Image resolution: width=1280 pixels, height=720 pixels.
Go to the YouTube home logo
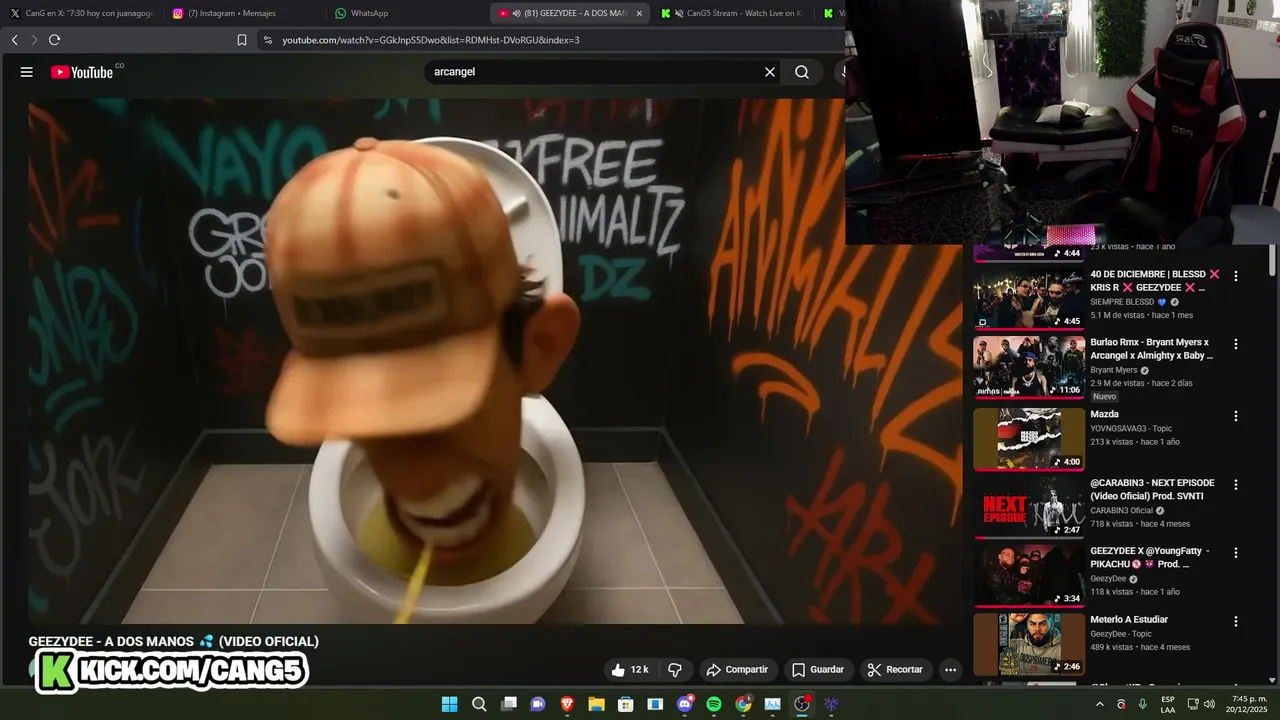click(x=82, y=72)
